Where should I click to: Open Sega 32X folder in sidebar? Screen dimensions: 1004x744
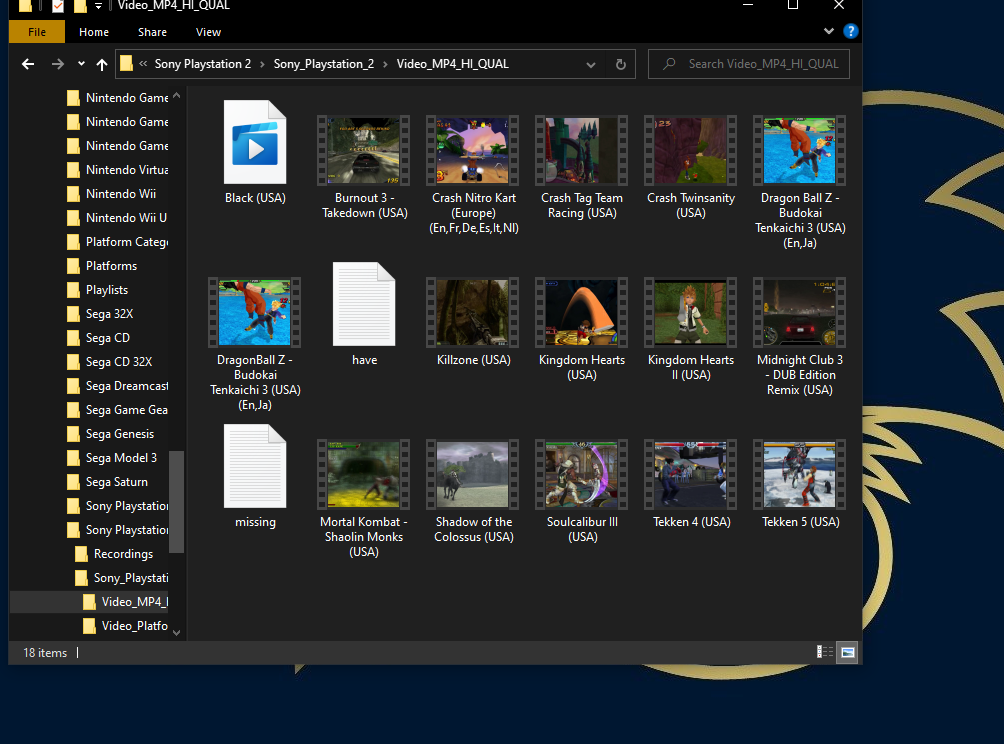(101, 314)
